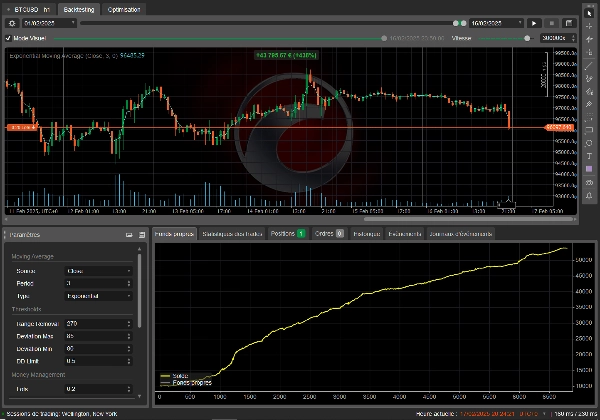Select the trend line drawing tool
Viewport: 600px width, 420px height.
point(589,66)
